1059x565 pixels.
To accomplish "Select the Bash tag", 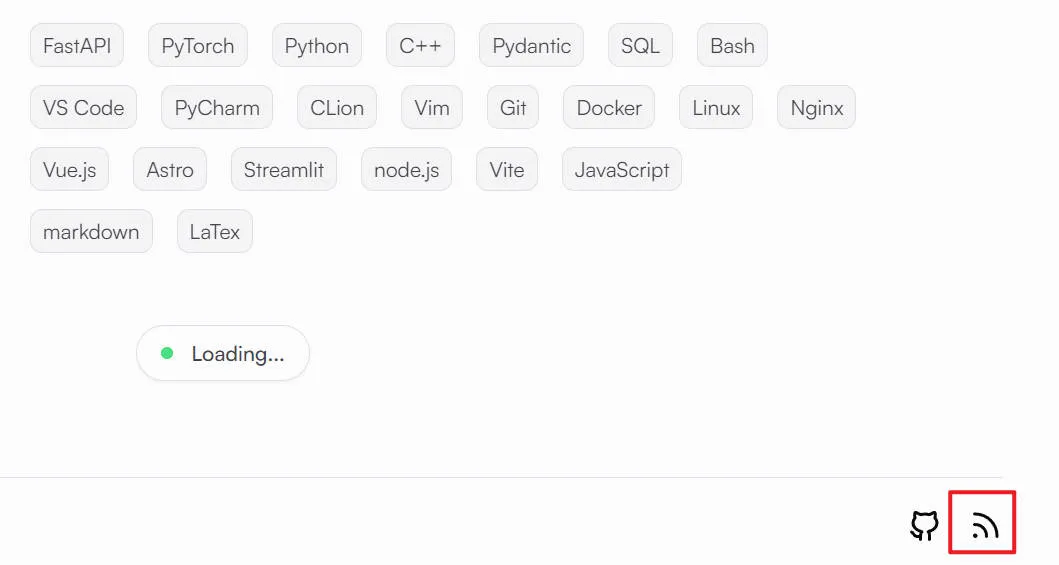I will (x=732, y=45).
